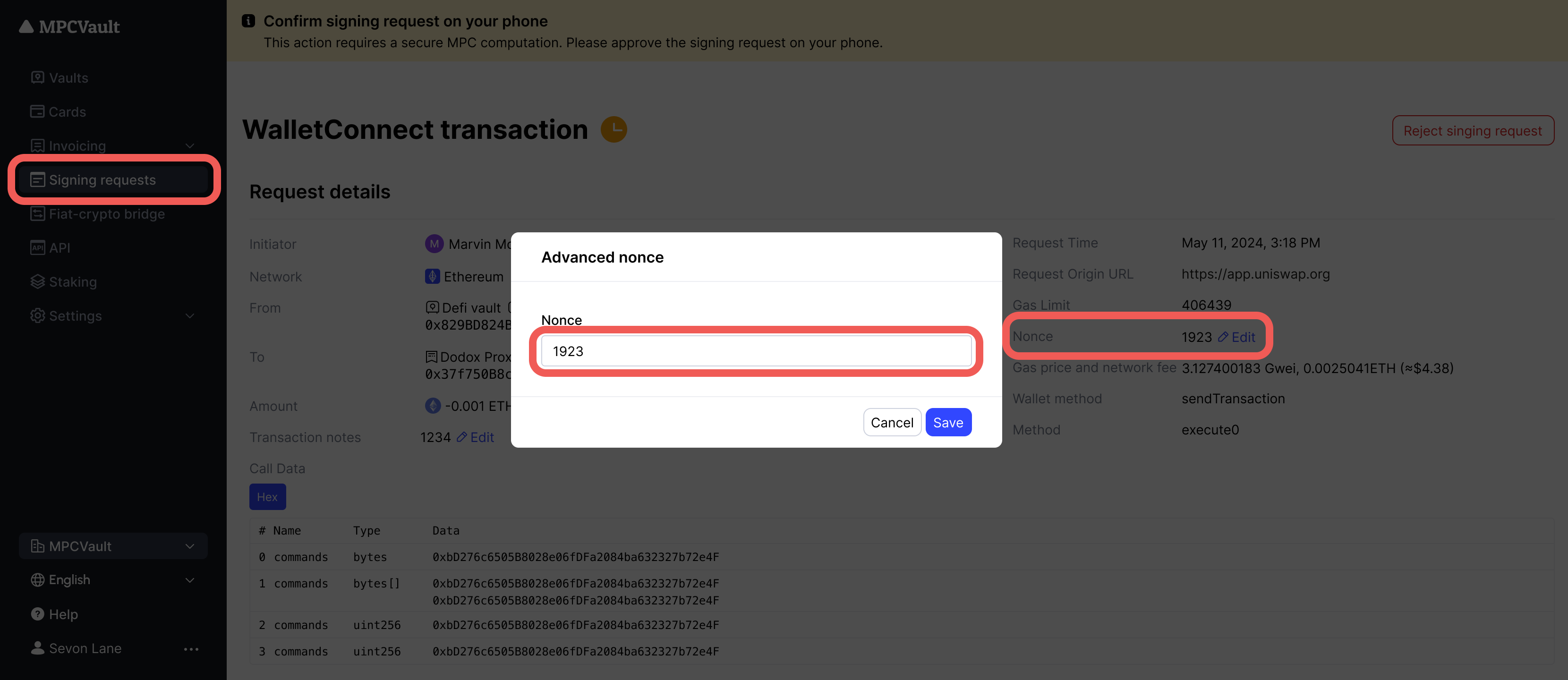This screenshot has height=680, width=1568.
Task: Click the MPCVault logo icon
Action: pos(26,27)
